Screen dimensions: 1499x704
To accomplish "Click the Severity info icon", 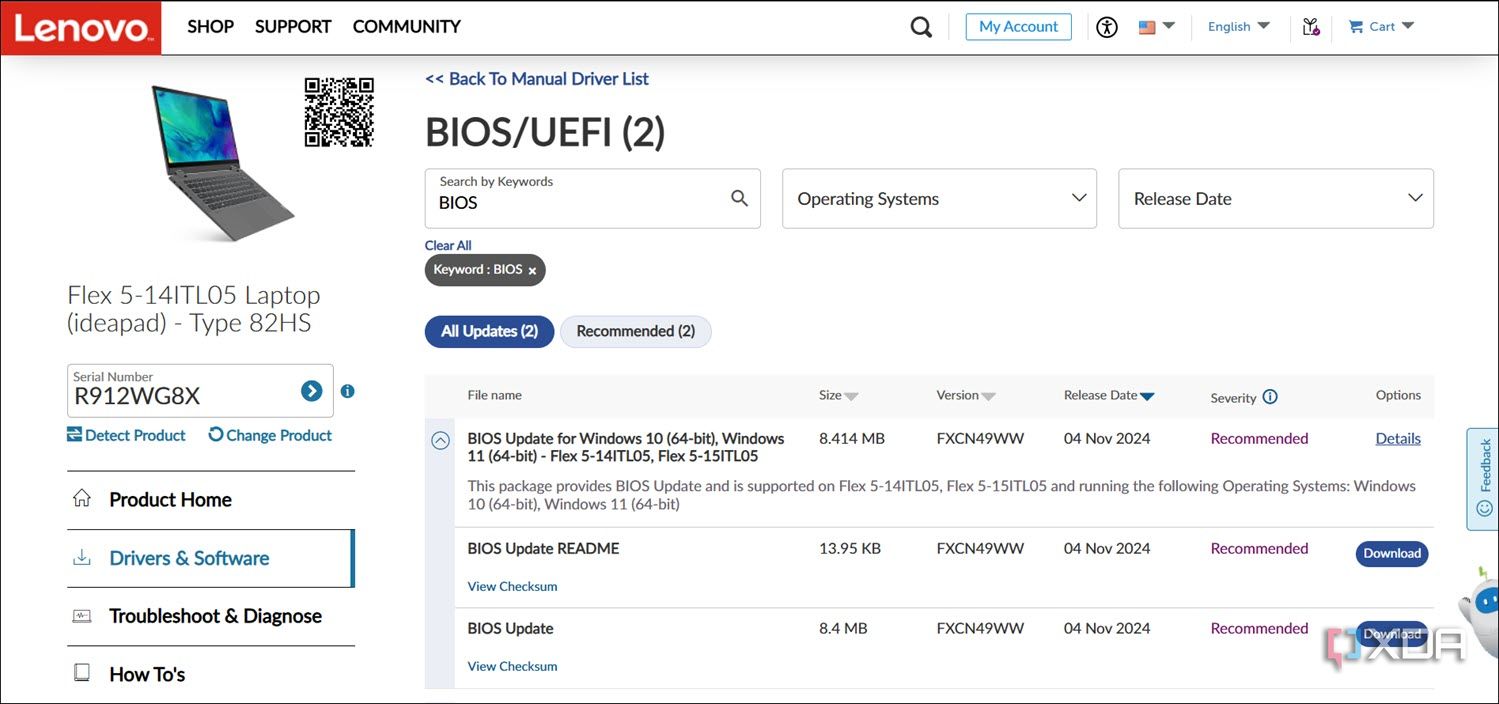I will pyautogui.click(x=1270, y=397).
